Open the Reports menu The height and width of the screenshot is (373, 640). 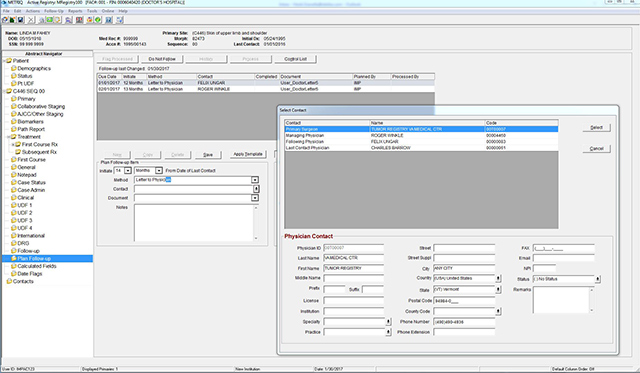[x=75, y=11]
